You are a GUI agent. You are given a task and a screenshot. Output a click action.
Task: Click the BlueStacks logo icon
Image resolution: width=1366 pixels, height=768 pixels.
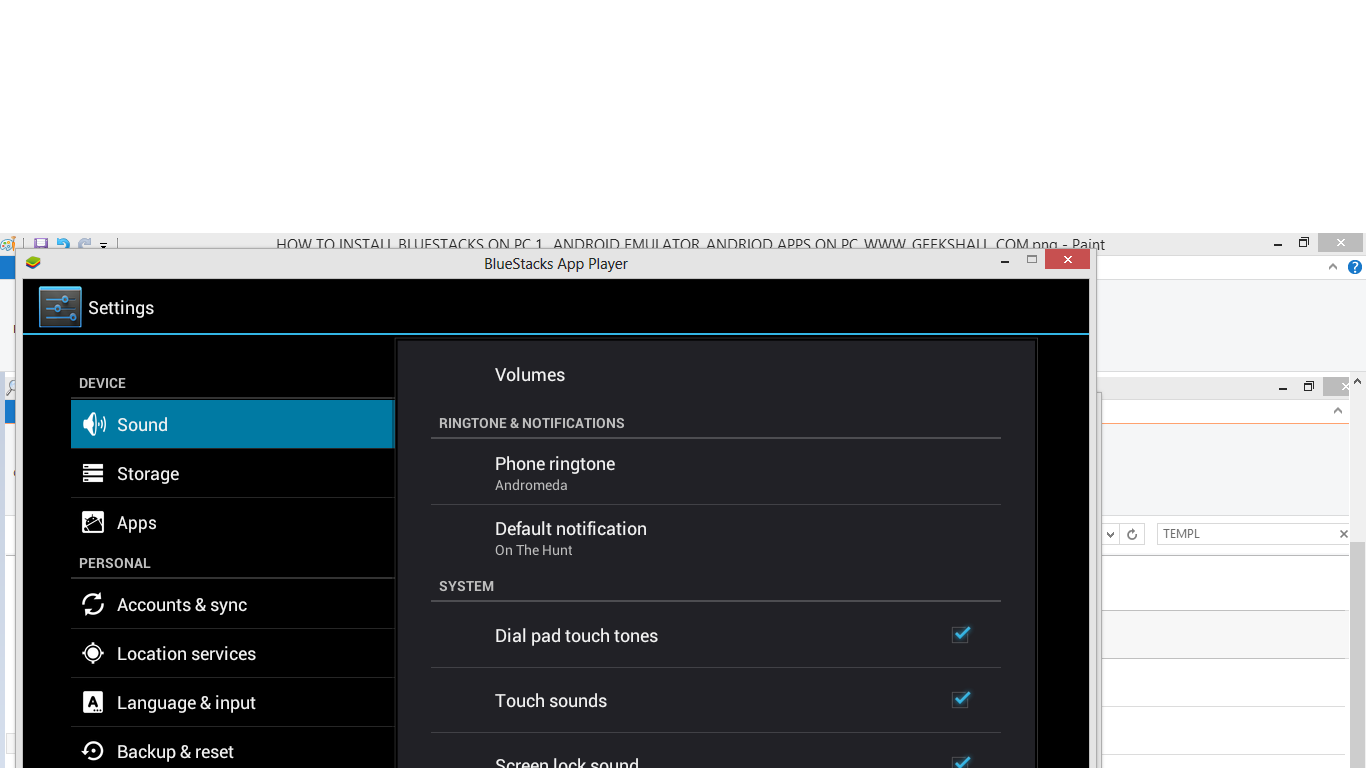(33, 262)
